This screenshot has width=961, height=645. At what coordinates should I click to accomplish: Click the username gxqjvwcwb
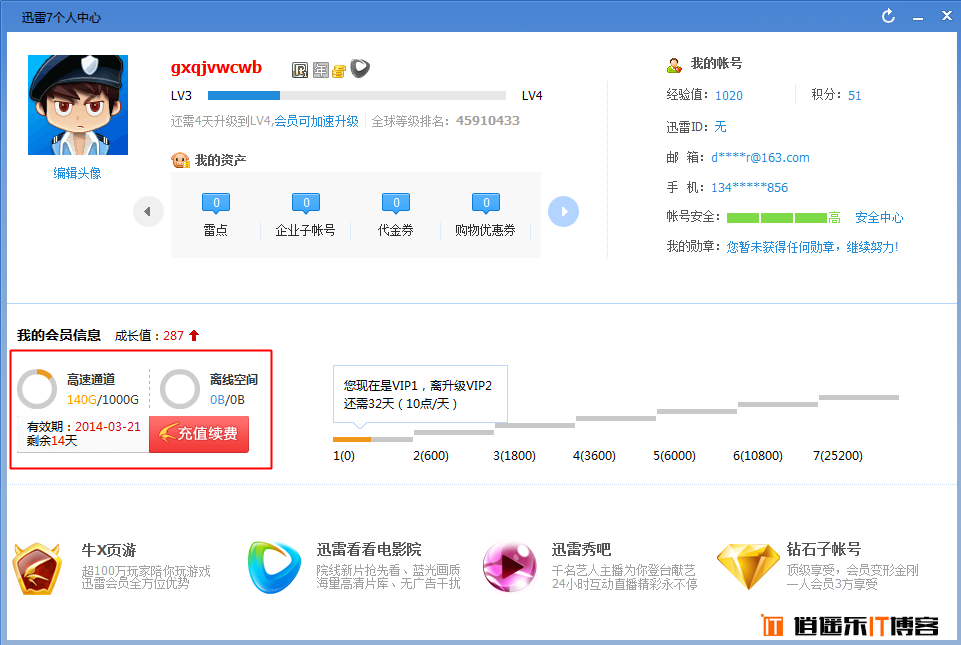[216, 67]
